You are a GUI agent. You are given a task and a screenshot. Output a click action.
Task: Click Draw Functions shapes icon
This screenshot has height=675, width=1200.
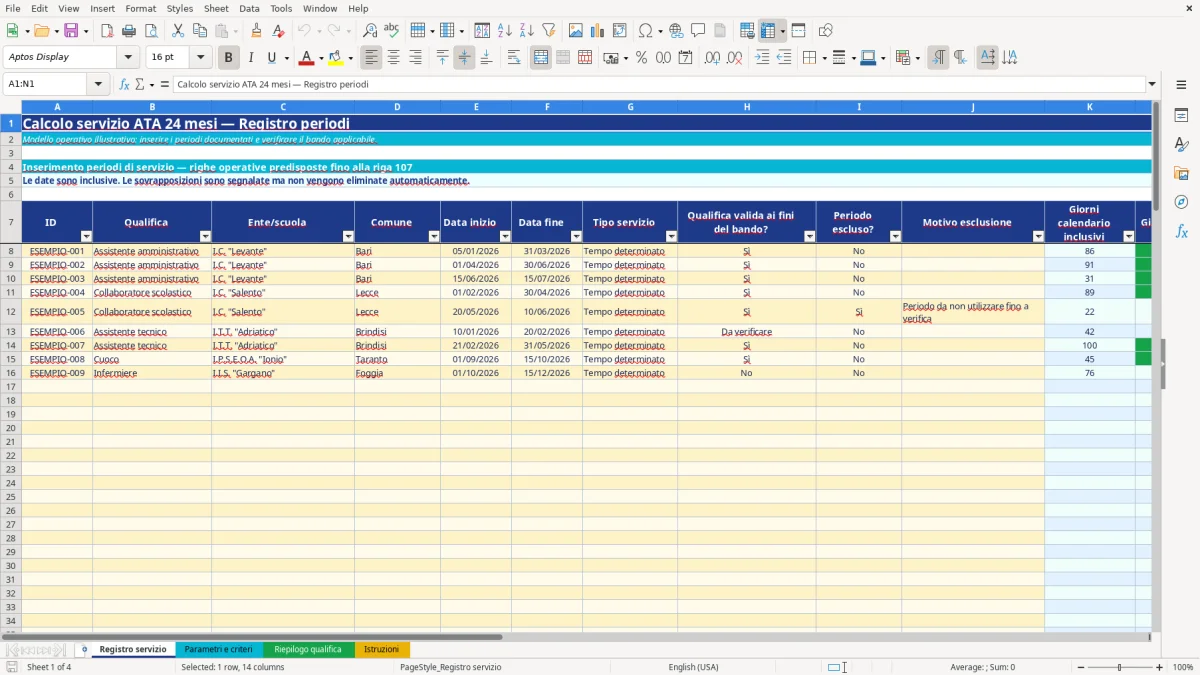click(825, 31)
